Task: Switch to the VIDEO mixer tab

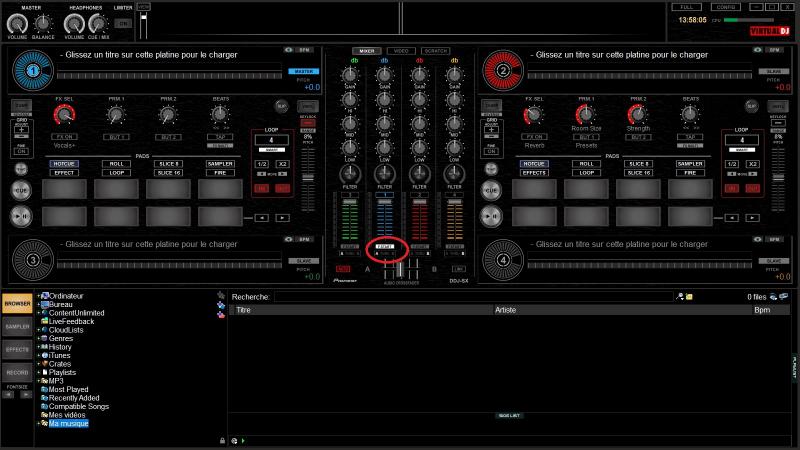Action: [400, 50]
